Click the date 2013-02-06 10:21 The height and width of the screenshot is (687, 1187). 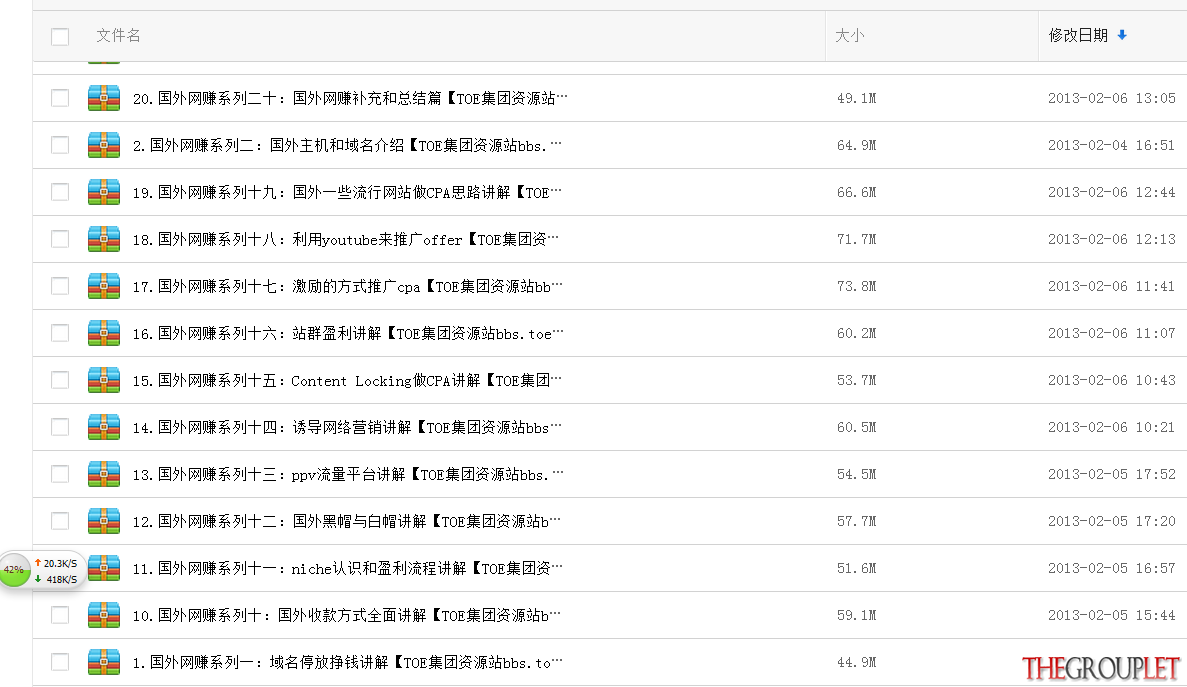point(1111,427)
